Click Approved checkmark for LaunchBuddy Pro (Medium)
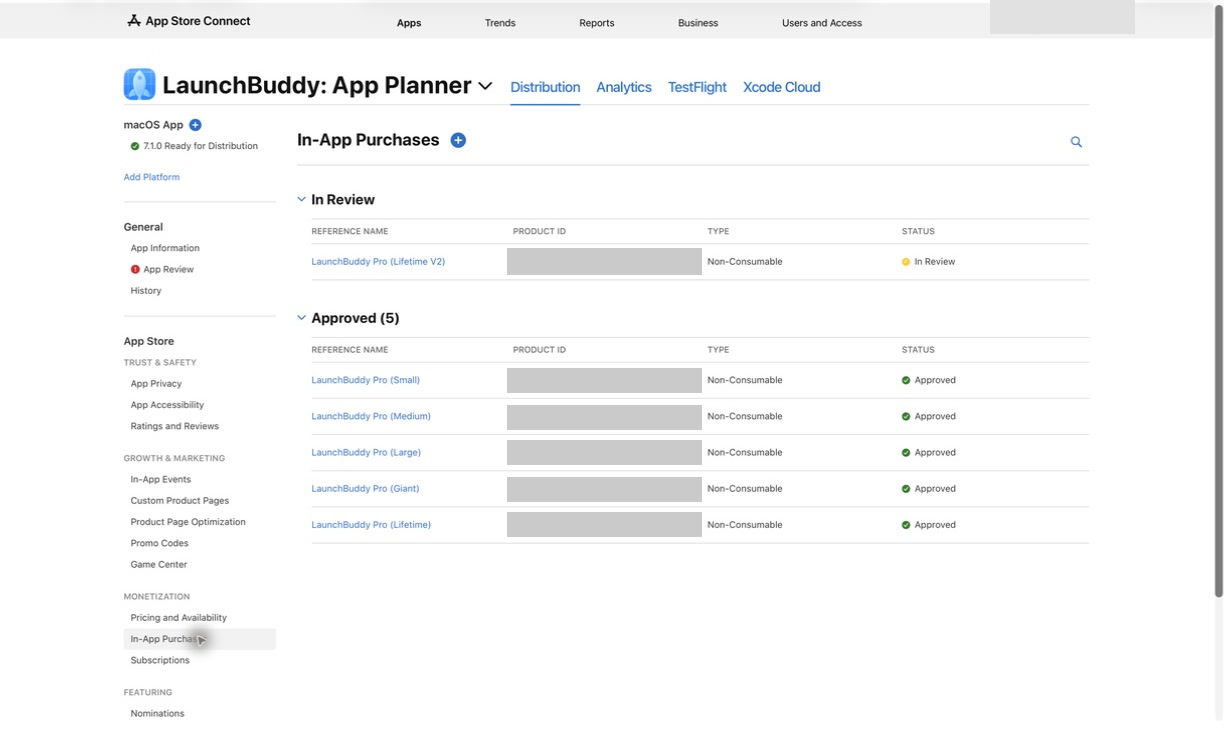The width and height of the screenshot is (1224, 732). coord(906,416)
